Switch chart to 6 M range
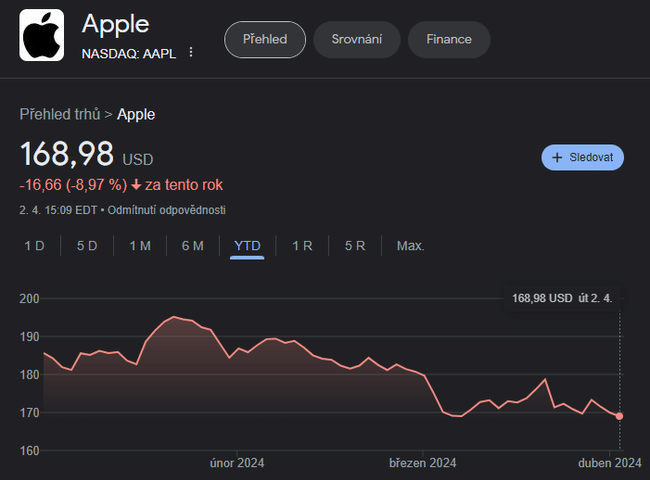Screen dimensions: 650x480 click(x=193, y=245)
